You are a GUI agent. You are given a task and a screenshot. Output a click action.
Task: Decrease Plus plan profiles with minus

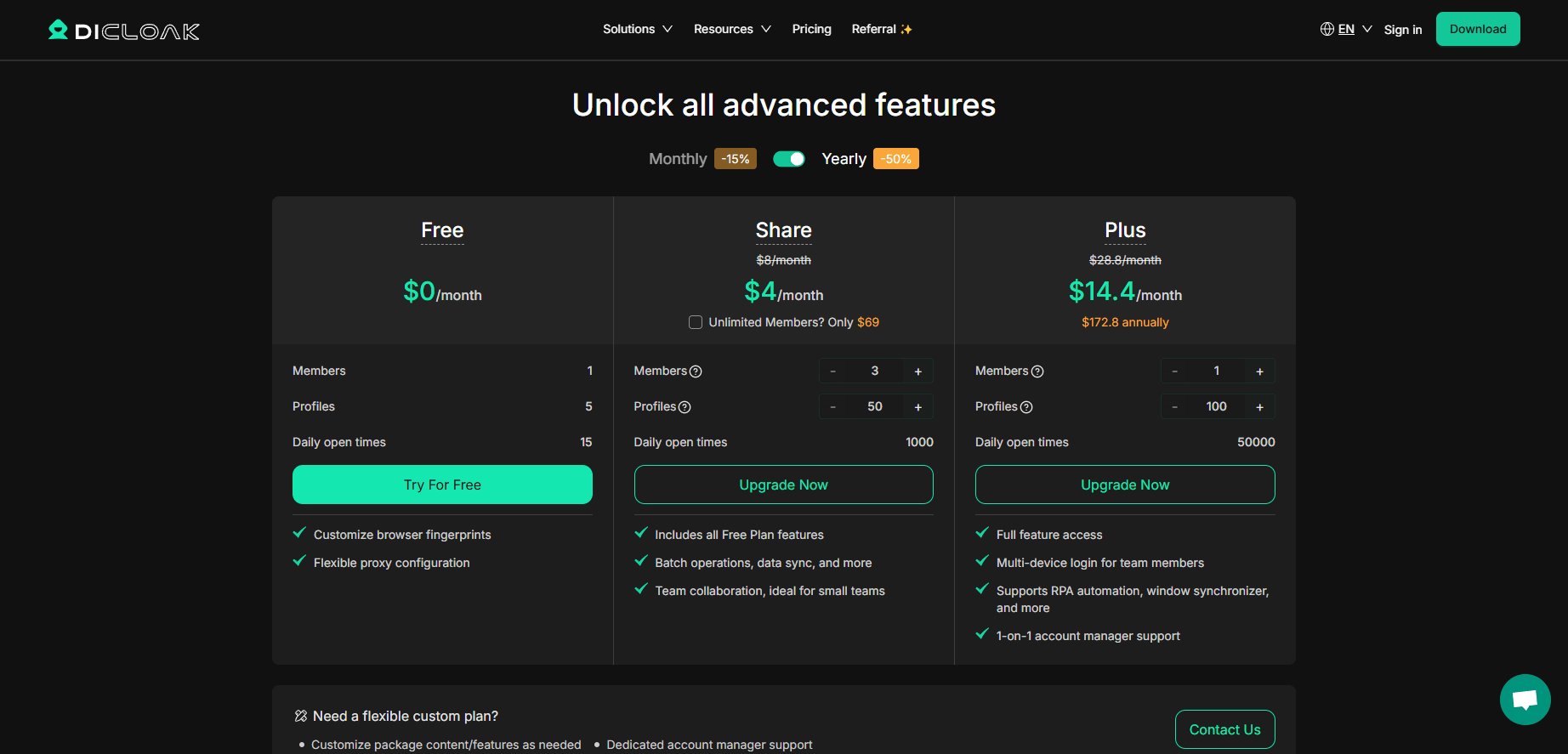(1174, 407)
